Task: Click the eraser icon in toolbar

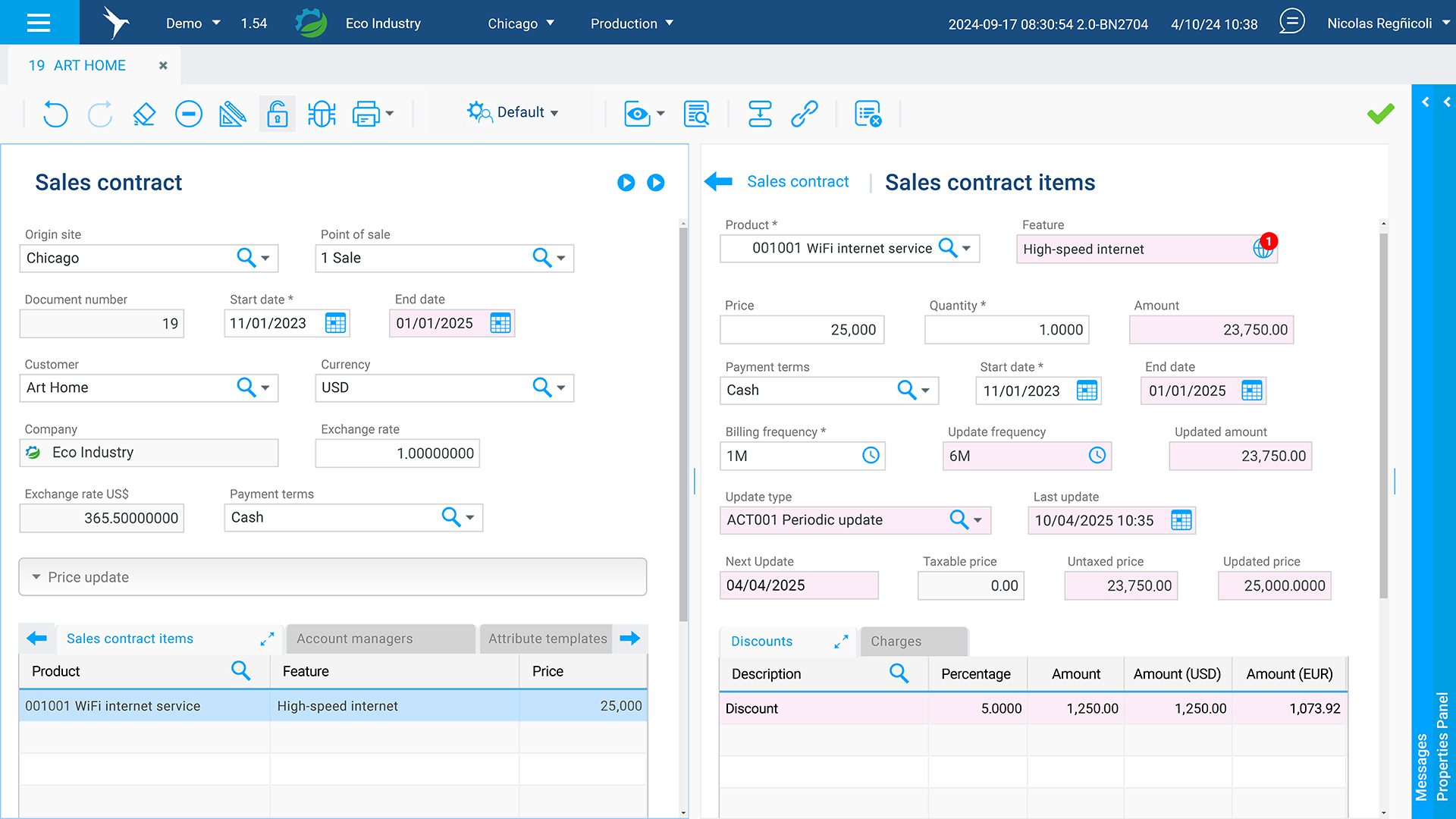Action: [x=144, y=114]
